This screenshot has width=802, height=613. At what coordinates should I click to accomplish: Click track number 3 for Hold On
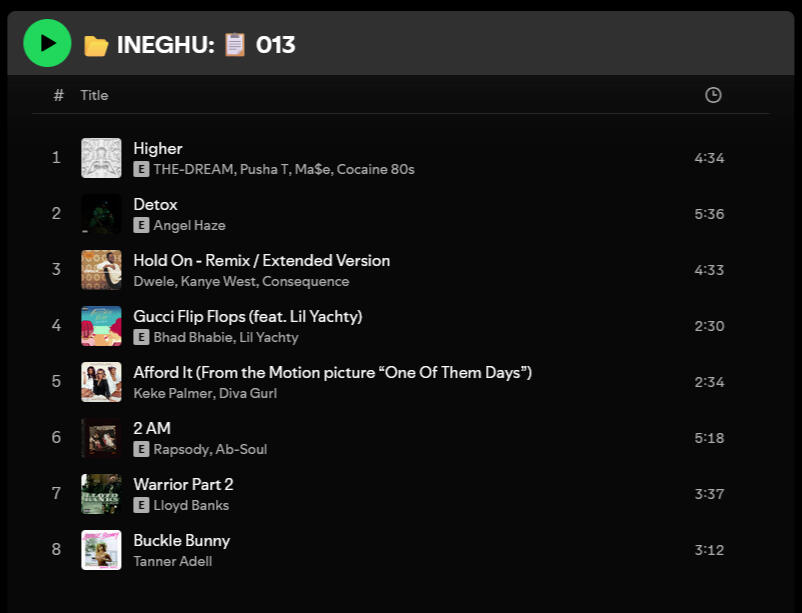tap(56, 270)
